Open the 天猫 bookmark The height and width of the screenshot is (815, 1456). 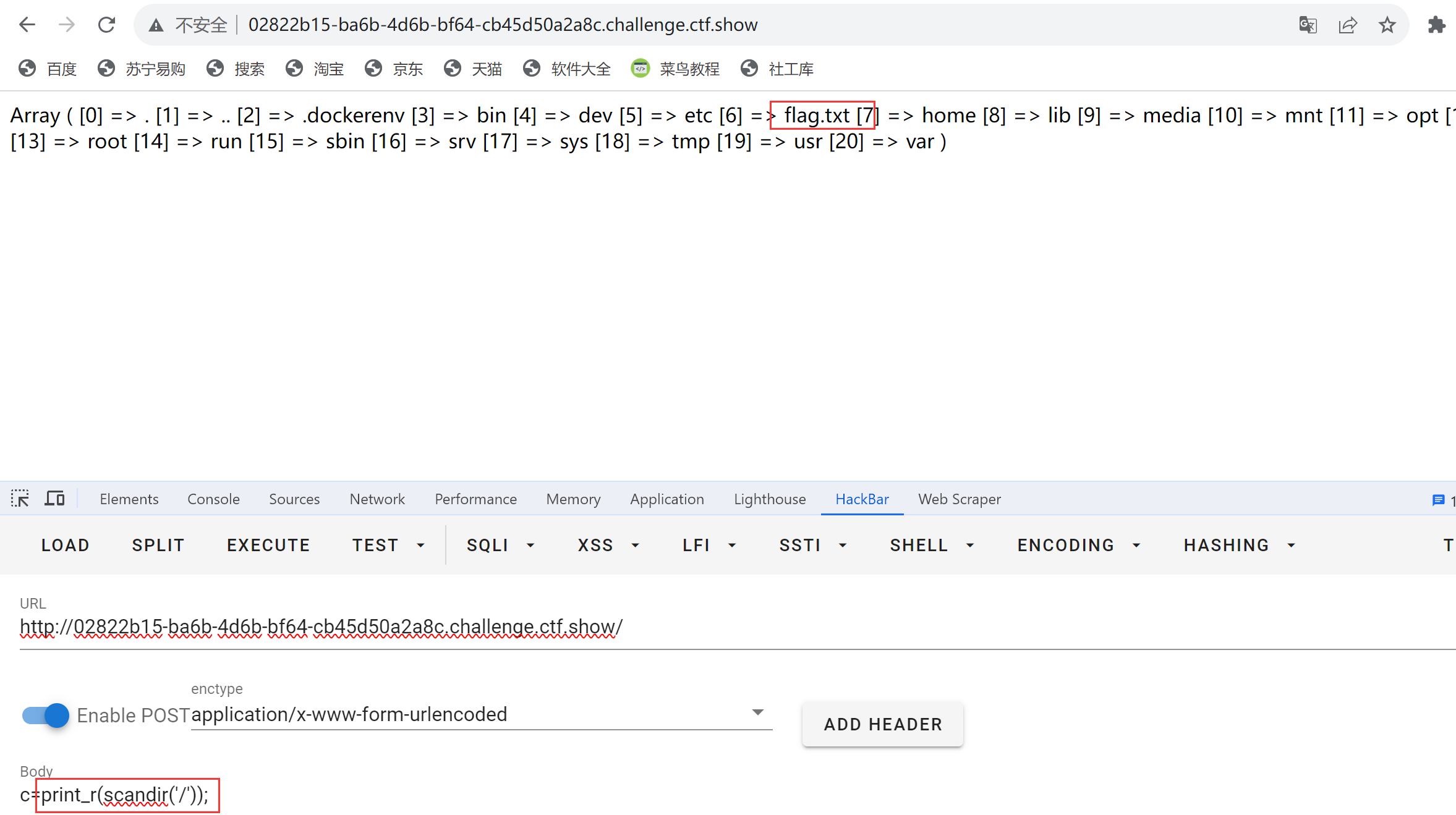(x=473, y=69)
